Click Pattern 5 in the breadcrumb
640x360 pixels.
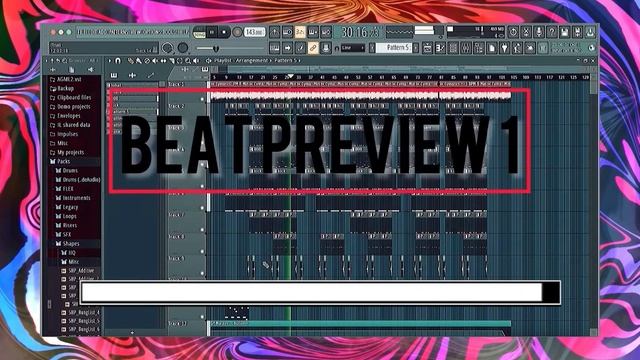[285, 60]
